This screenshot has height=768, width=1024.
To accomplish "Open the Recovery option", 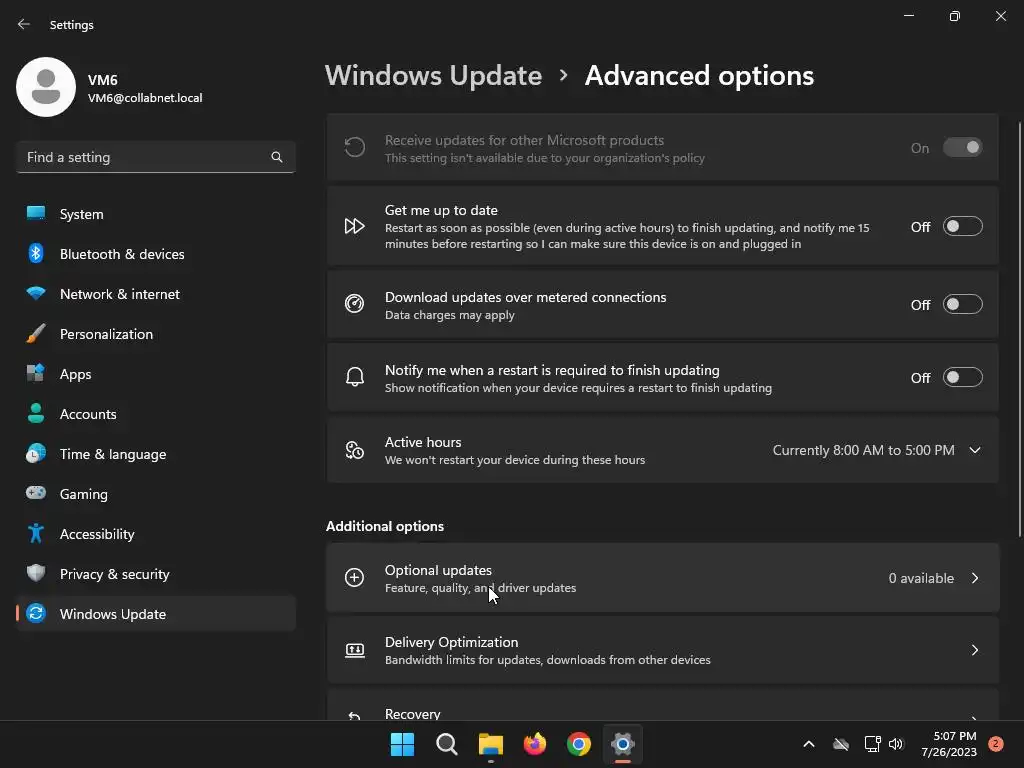I will (663, 705).
